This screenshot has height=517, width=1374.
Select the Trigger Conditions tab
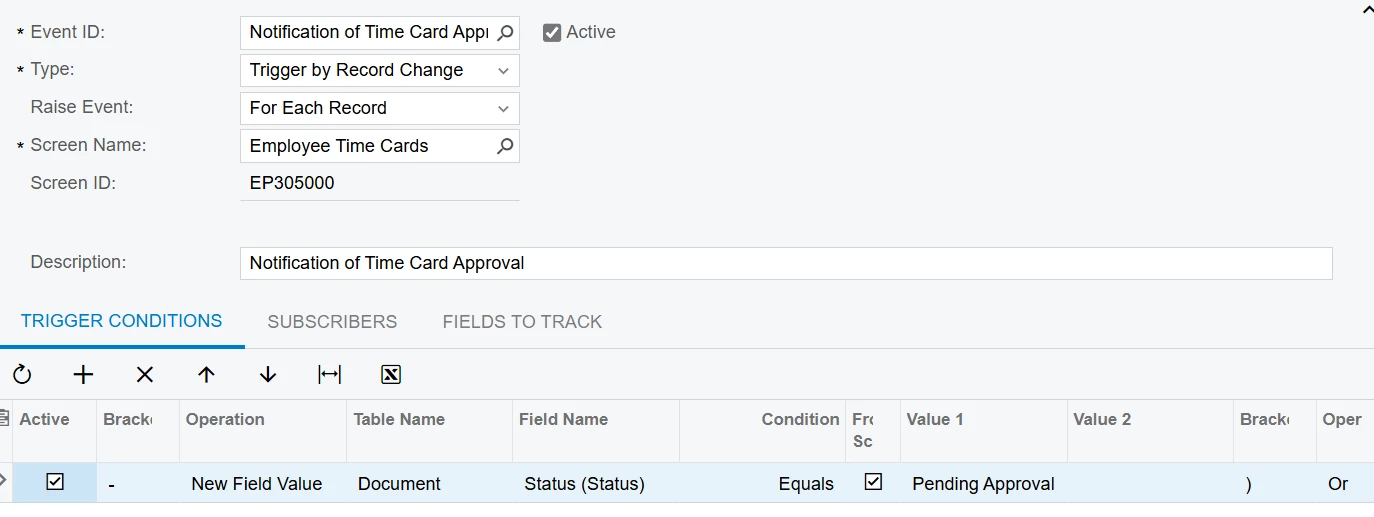coord(121,321)
